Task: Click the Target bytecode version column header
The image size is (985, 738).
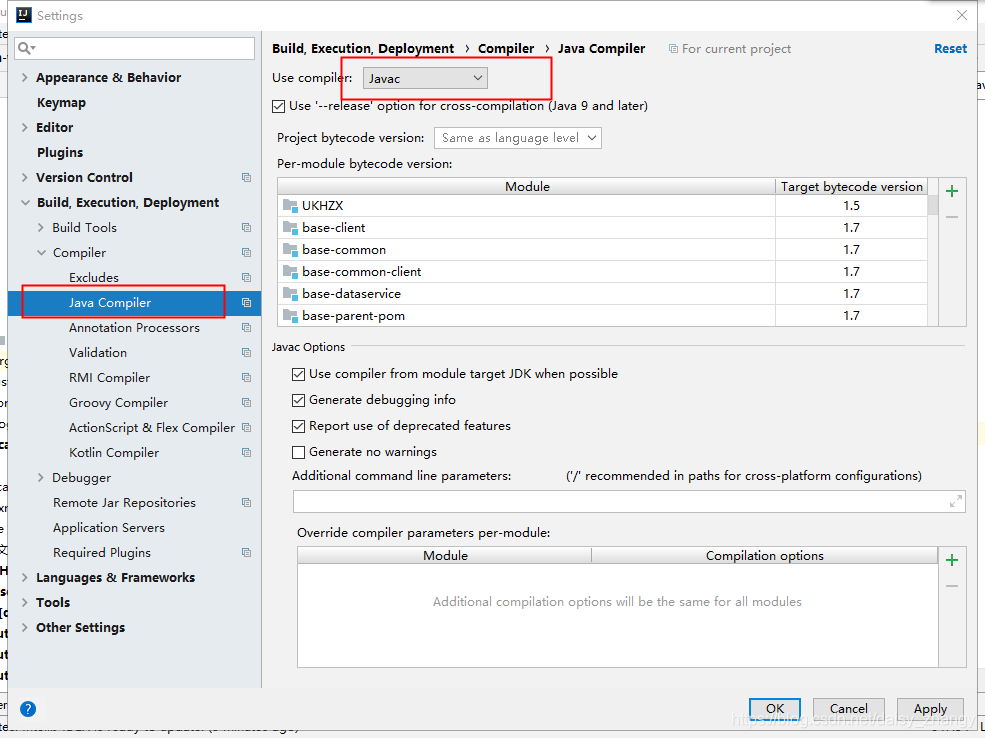Action: click(x=851, y=187)
